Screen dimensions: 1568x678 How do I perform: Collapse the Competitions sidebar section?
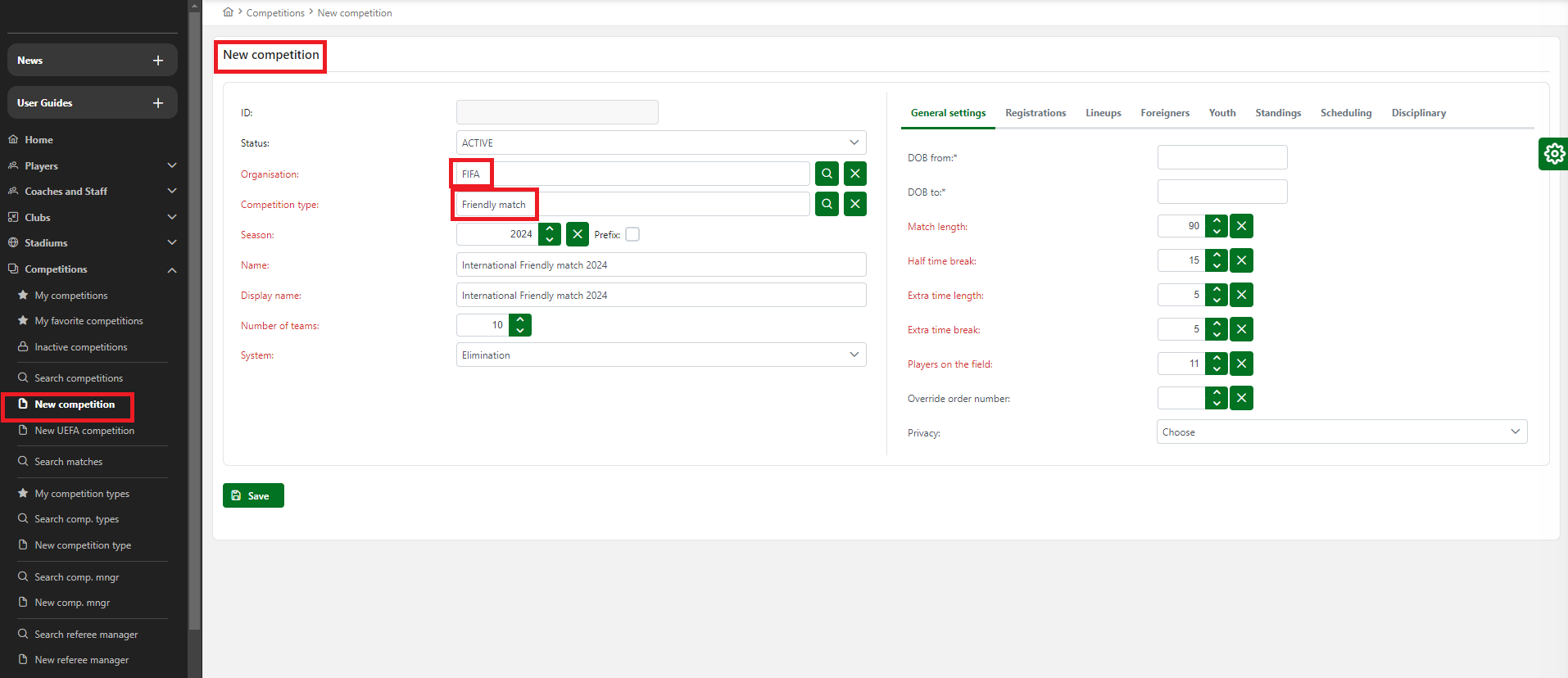tap(172, 269)
